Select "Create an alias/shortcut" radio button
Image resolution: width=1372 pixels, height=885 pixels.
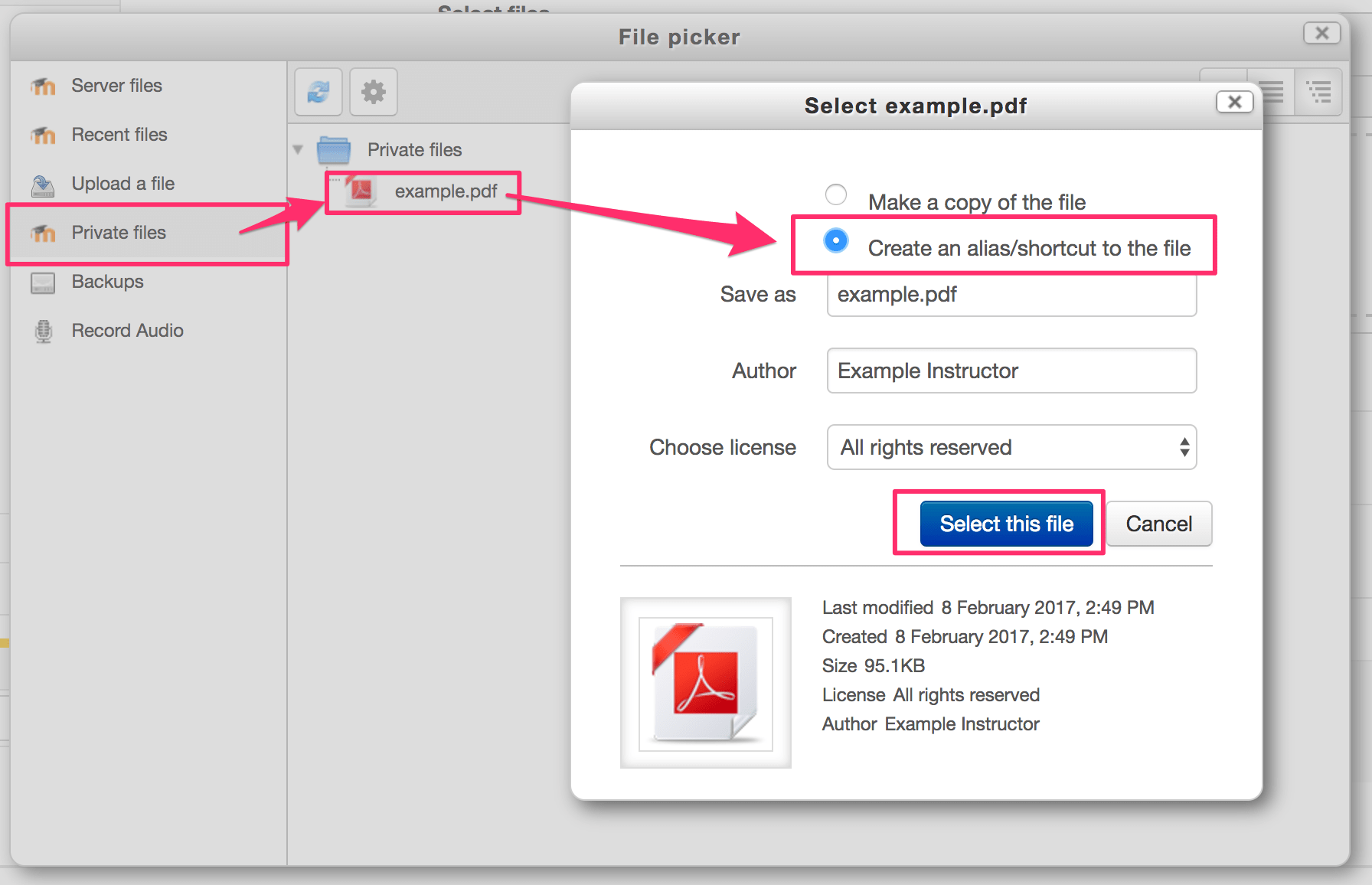click(836, 240)
